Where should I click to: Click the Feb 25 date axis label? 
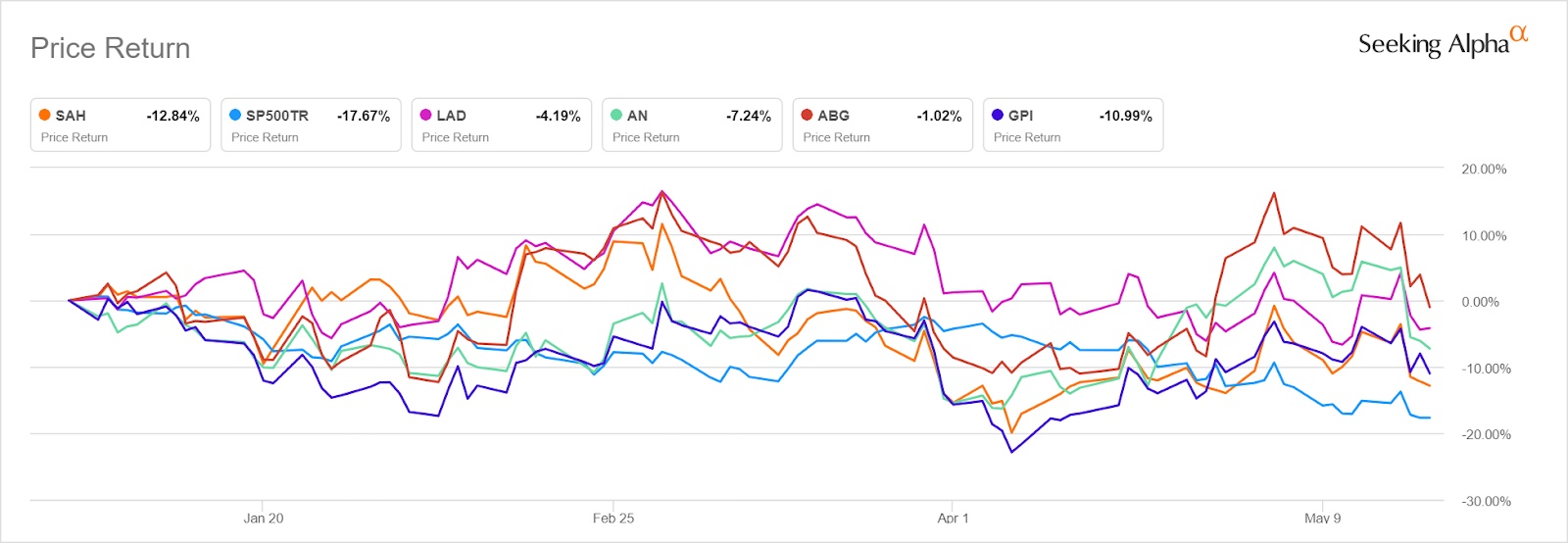pos(613,518)
